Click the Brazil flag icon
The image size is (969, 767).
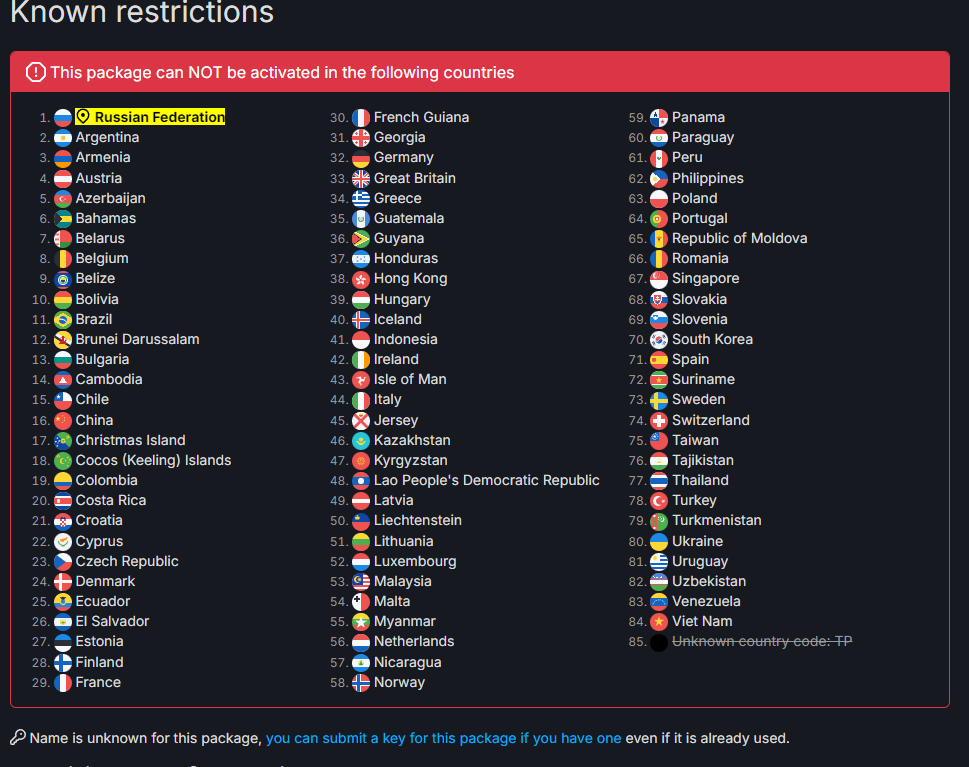tap(62, 320)
